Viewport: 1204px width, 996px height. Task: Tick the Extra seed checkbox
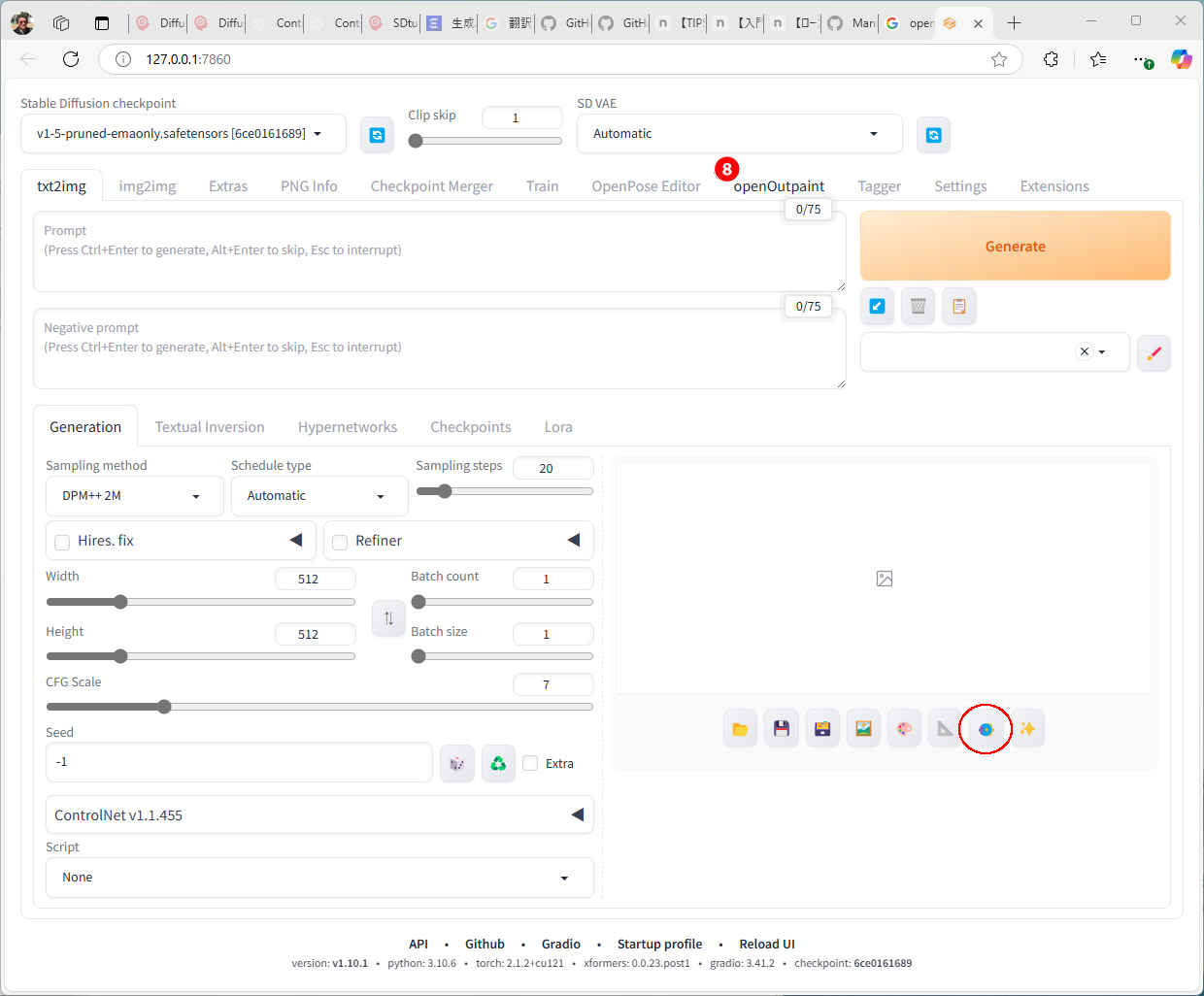click(x=530, y=764)
